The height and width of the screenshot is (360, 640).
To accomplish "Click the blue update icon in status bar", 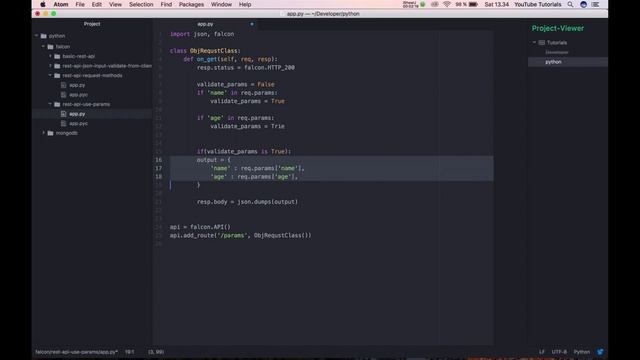I will [x=600, y=352].
